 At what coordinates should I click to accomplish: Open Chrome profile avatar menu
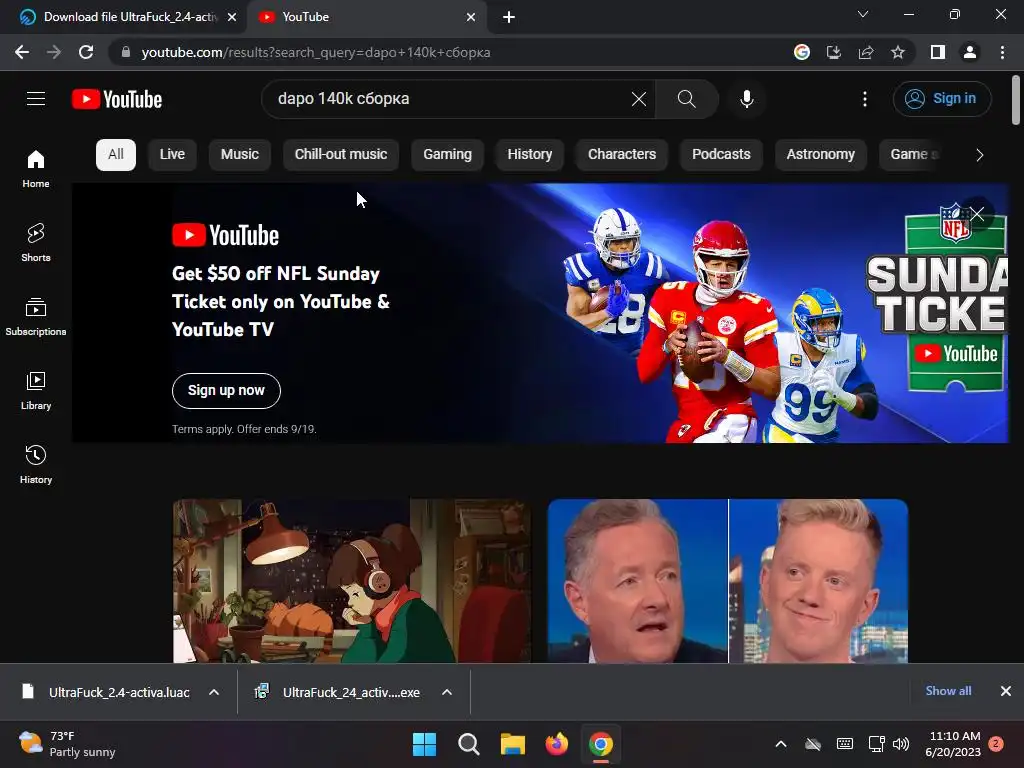970,52
